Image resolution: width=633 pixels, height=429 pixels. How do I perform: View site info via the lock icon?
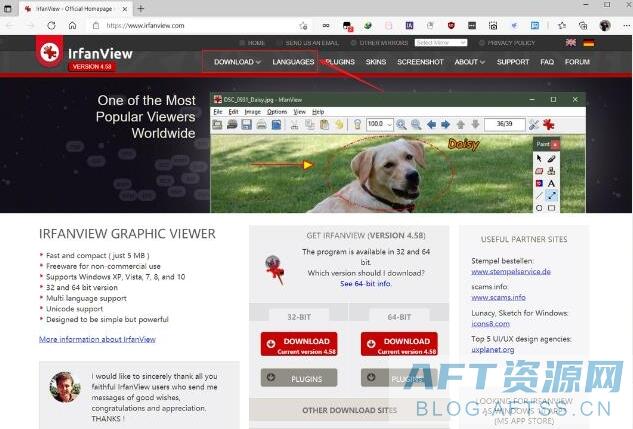[96, 26]
